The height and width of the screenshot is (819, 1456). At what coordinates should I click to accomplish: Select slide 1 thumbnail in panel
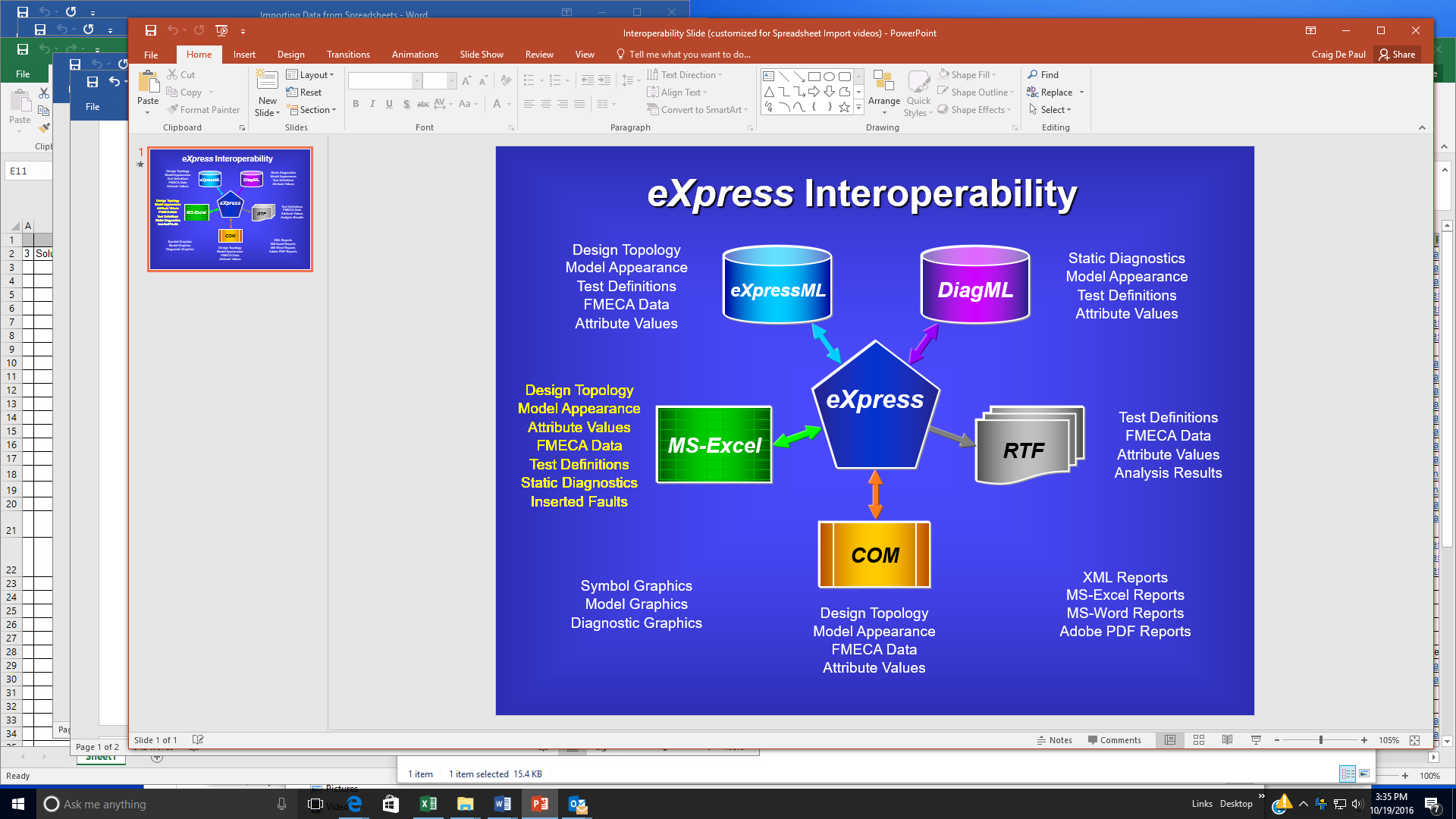click(230, 209)
